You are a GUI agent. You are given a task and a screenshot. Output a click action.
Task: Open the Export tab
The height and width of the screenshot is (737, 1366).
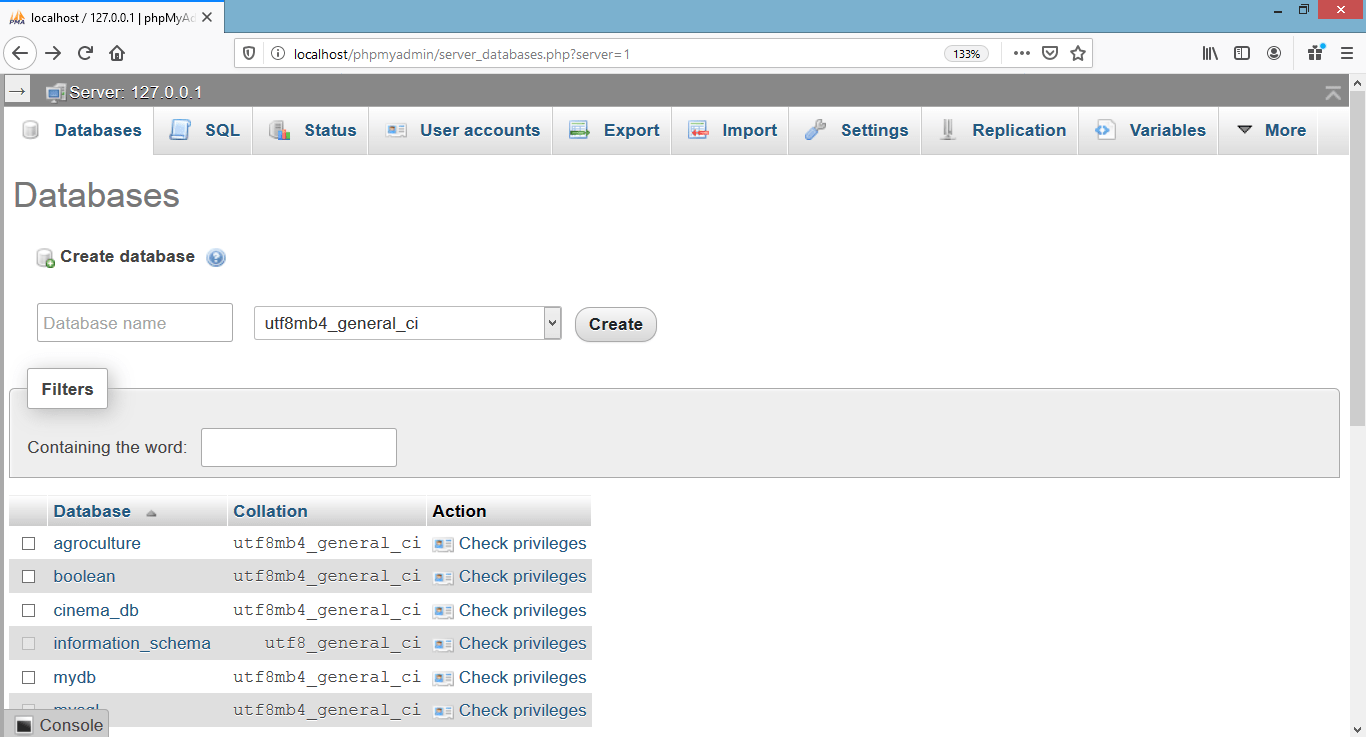click(613, 130)
